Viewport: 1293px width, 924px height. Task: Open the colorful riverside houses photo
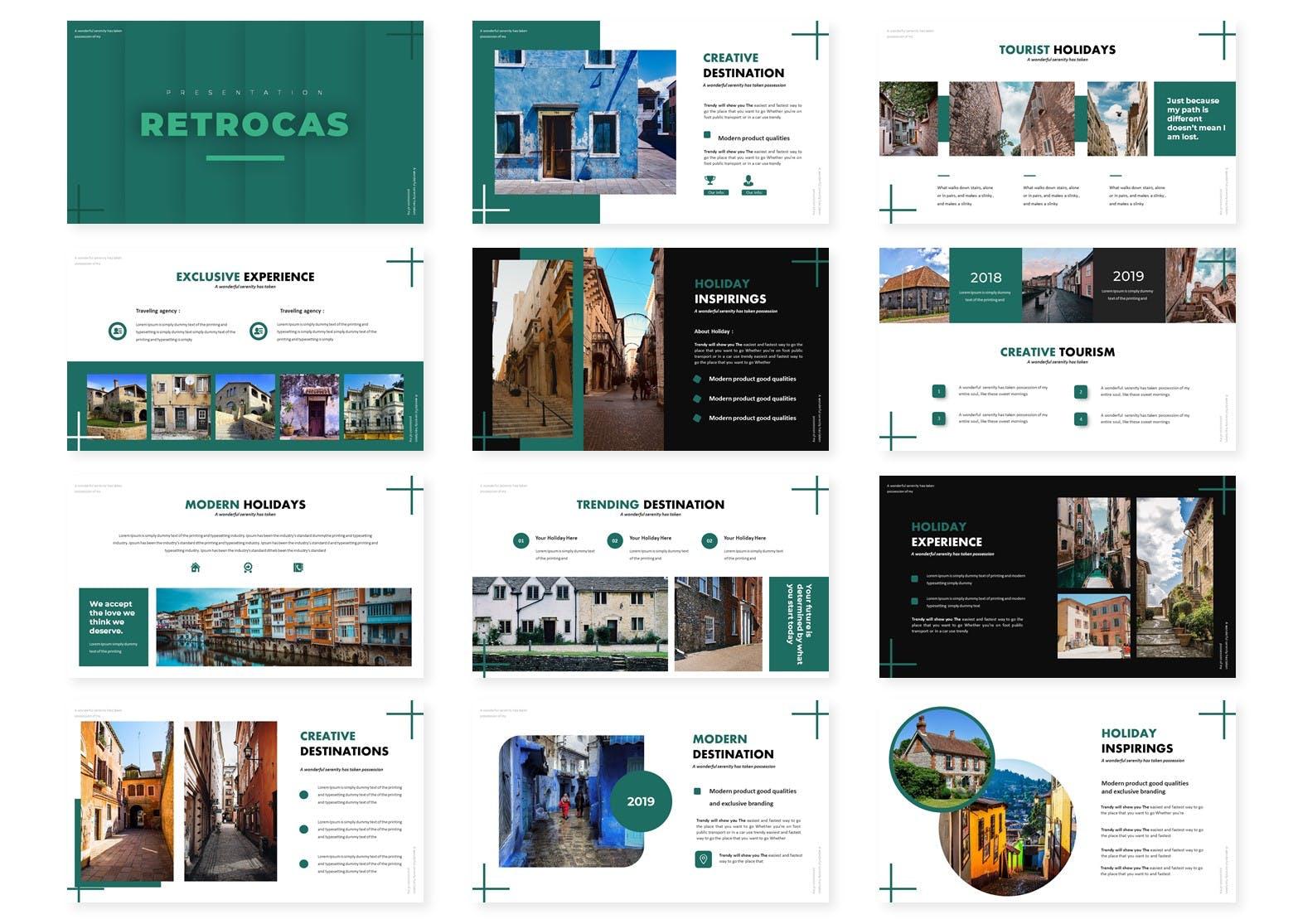[x=283, y=627]
